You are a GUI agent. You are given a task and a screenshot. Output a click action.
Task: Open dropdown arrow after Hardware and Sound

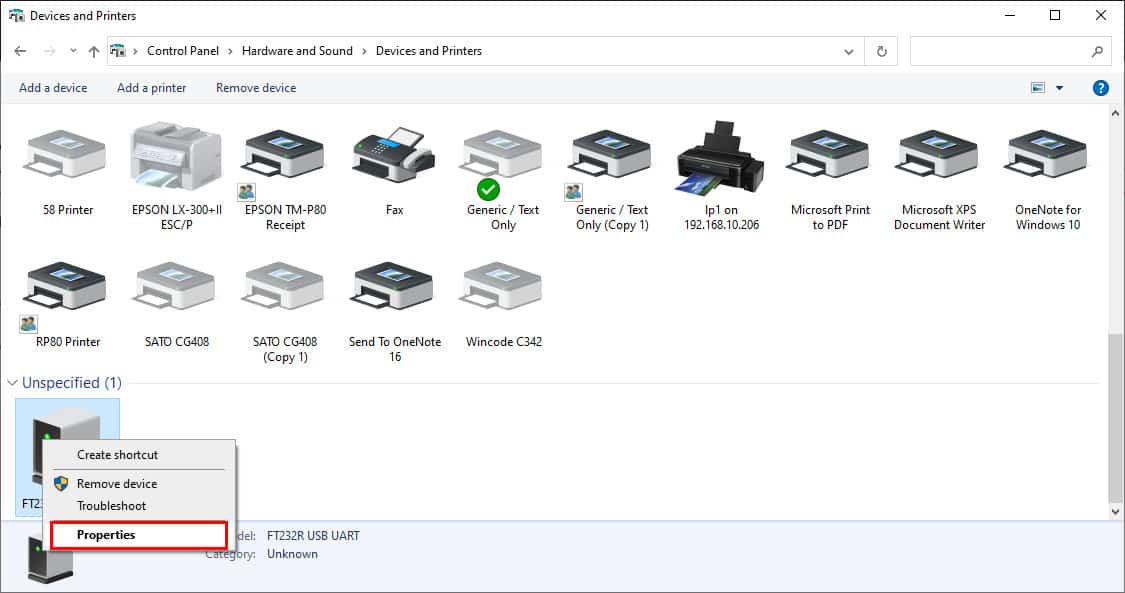pos(364,51)
